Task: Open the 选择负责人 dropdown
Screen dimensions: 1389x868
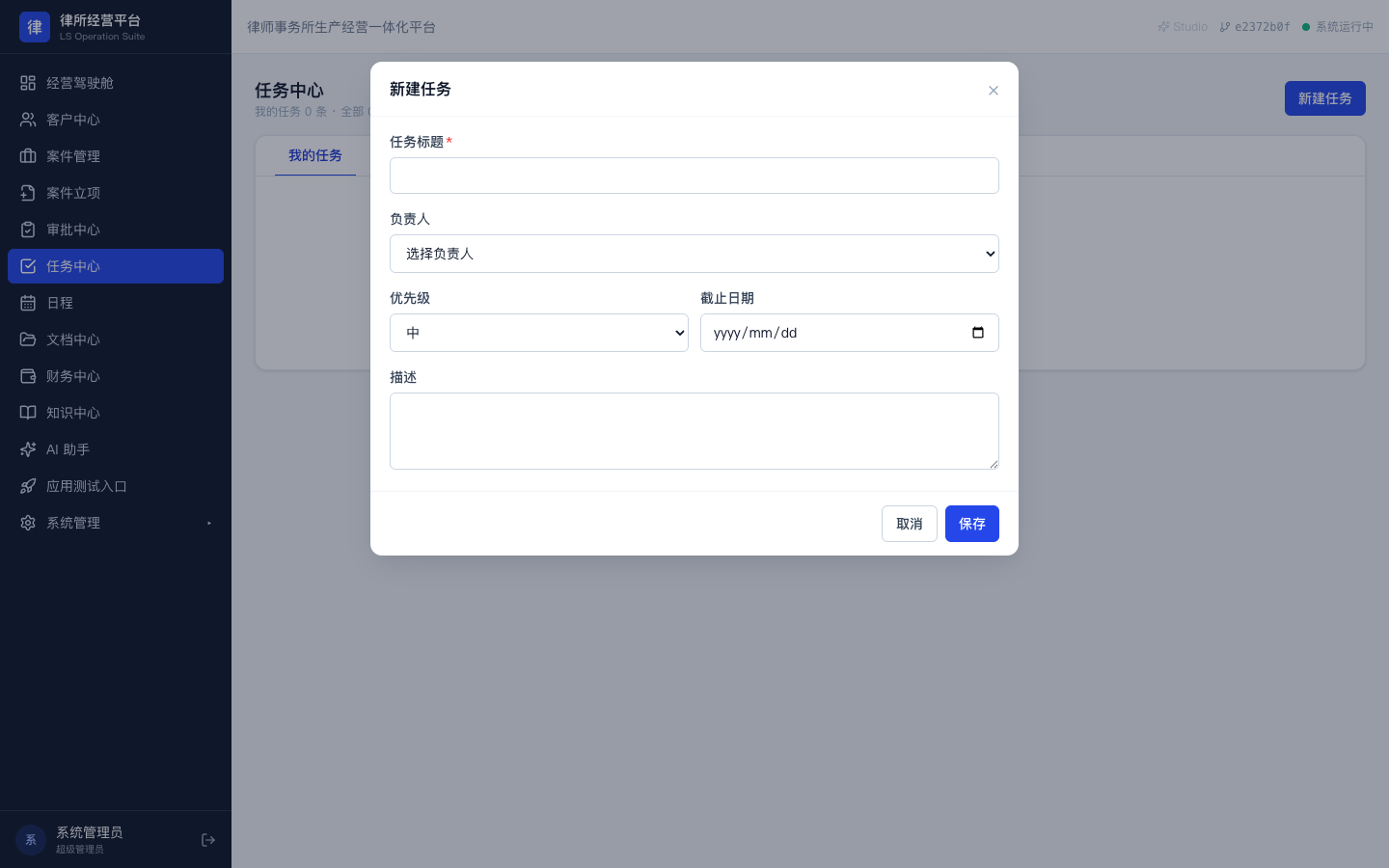Action: point(694,254)
